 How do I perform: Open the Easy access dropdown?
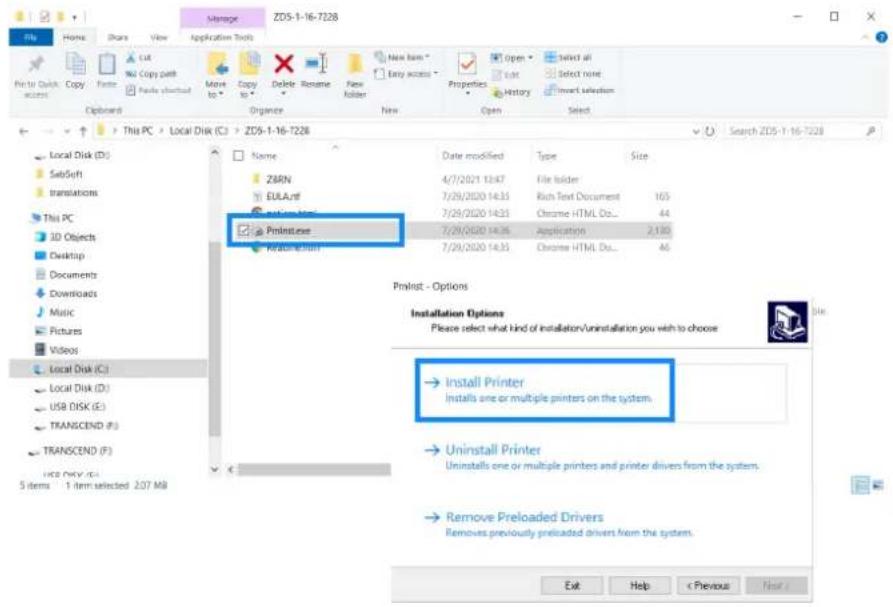click(406, 74)
